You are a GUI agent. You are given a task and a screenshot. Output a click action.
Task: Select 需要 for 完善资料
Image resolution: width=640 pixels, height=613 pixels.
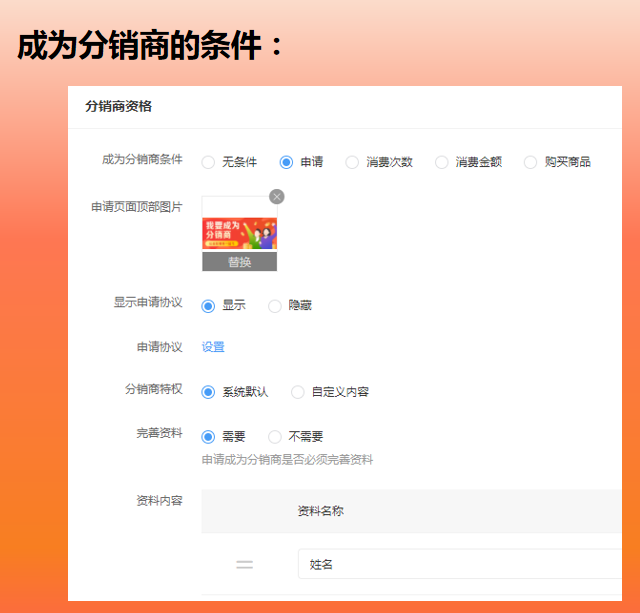pyautogui.click(x=209, y=437)
